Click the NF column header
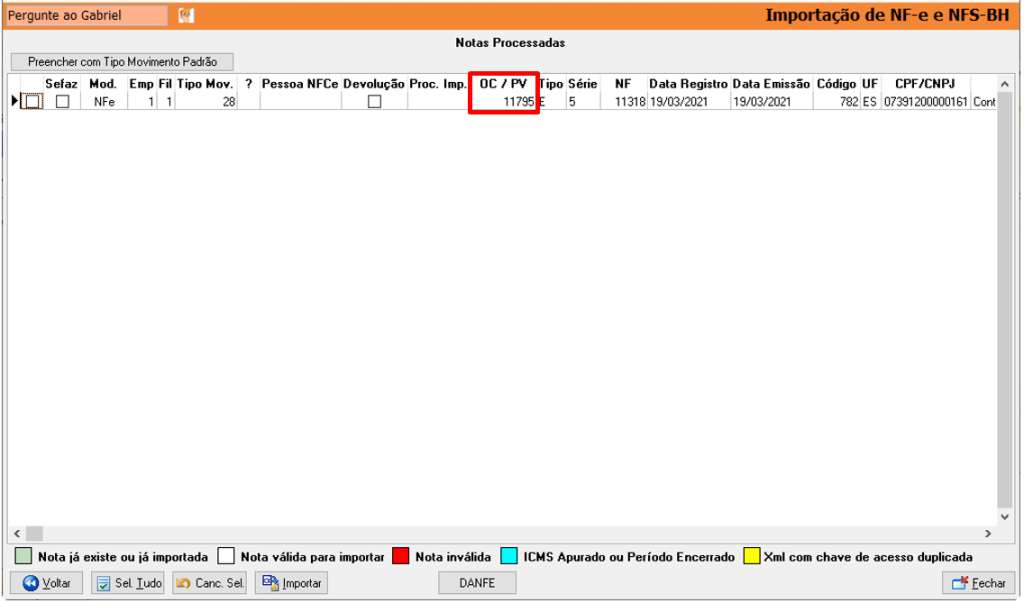 click(x=623, y=84)
